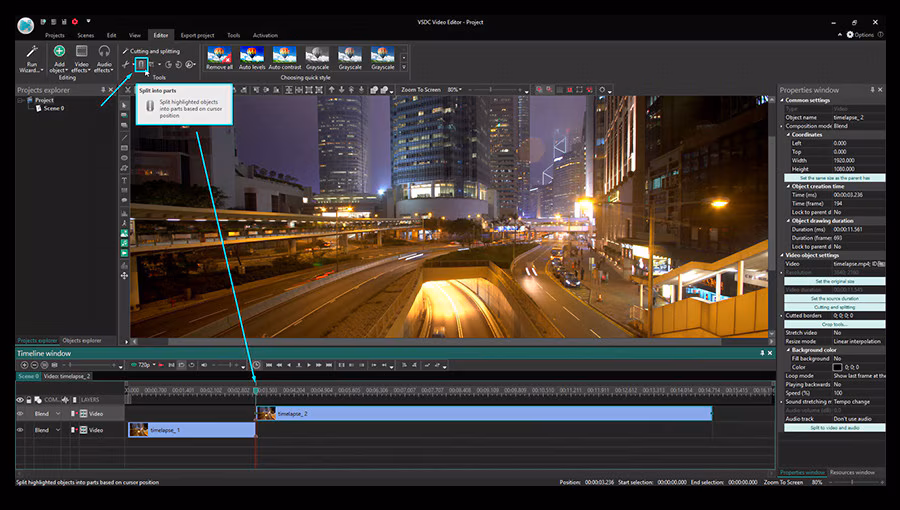Image resolution: width=900 pixels, height=510 pixels.
Task: Click the Crop tools button
Action: coord(834,324)
